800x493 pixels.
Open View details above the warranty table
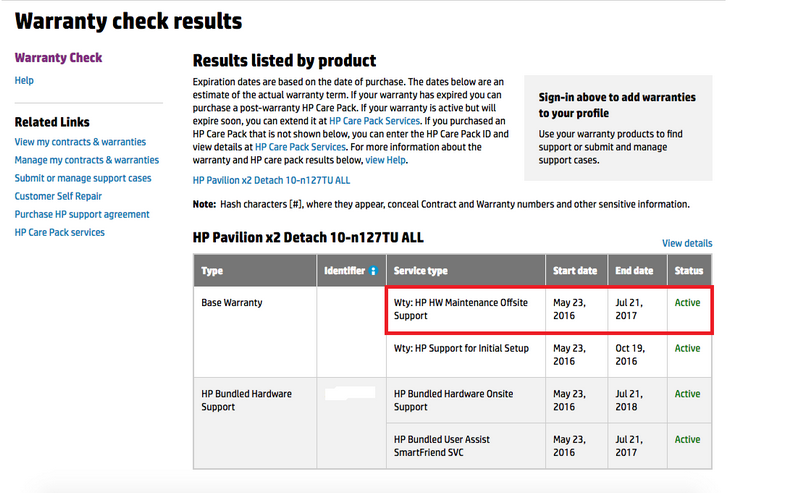point(687,243)
